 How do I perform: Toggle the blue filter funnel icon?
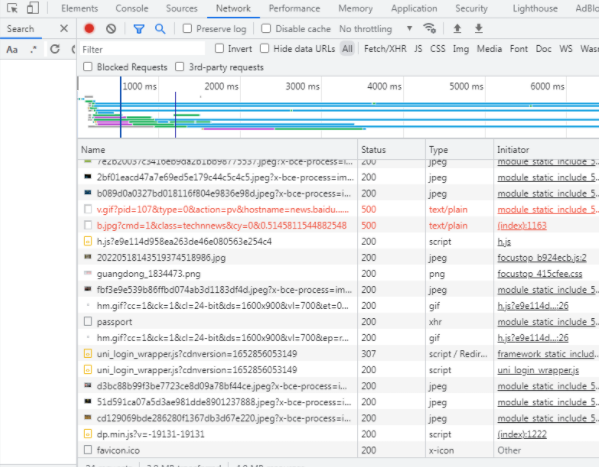coord(139,29)
